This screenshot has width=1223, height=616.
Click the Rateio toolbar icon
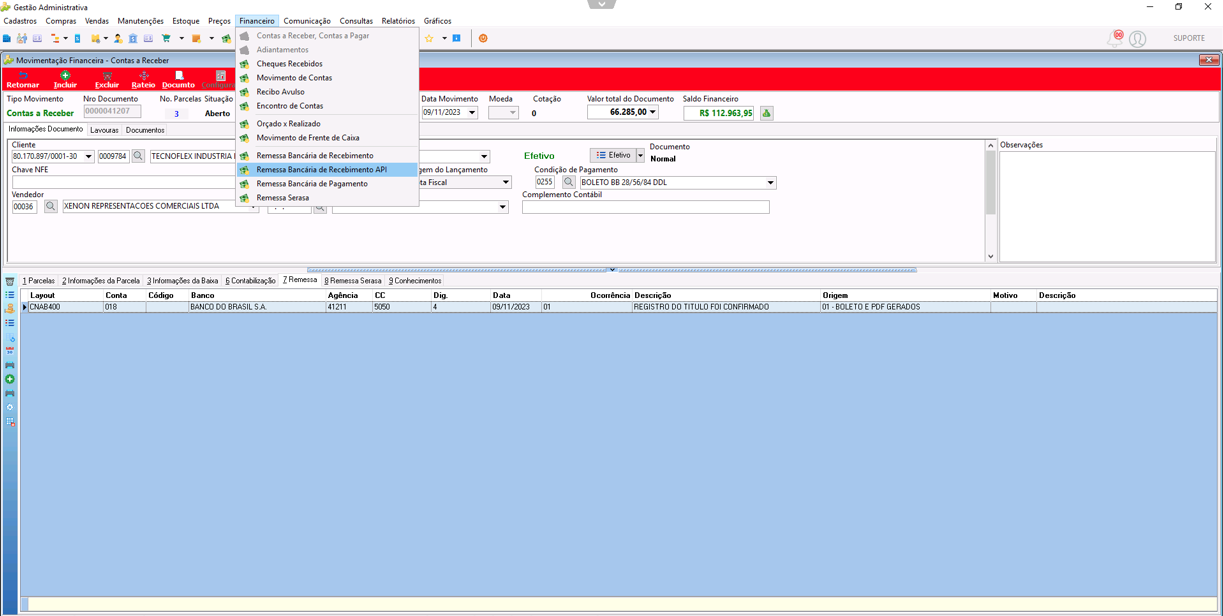[143, 76]
